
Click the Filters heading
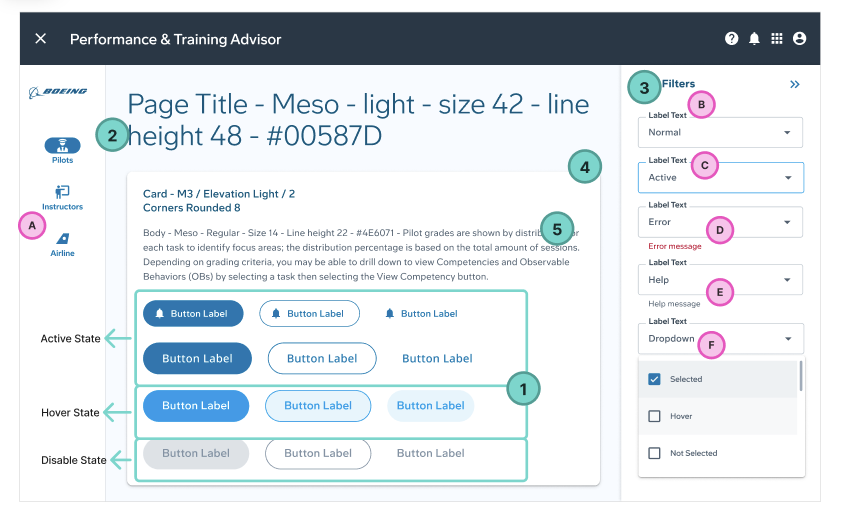tap(678, 84)
